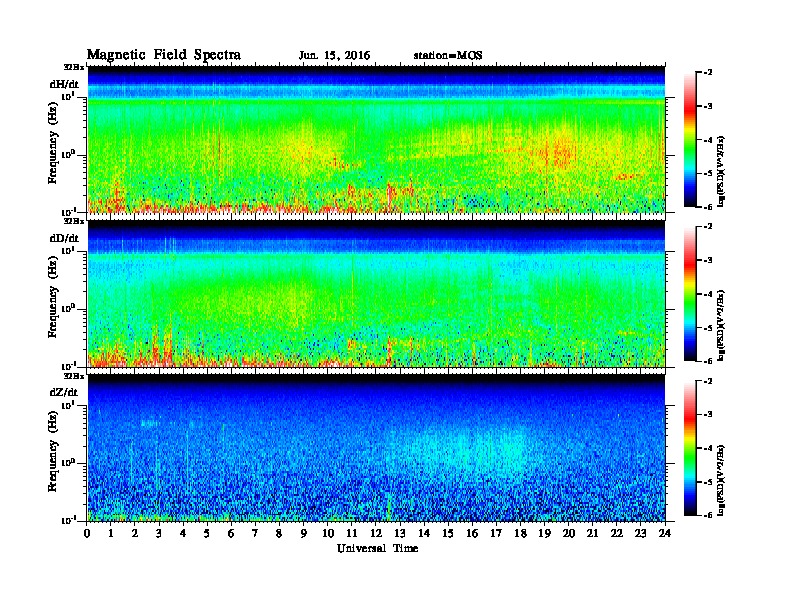Click inside the dZ/dt spectrogram plot
Viewport: 792px width, 612px height.
(x=376, y=447)
